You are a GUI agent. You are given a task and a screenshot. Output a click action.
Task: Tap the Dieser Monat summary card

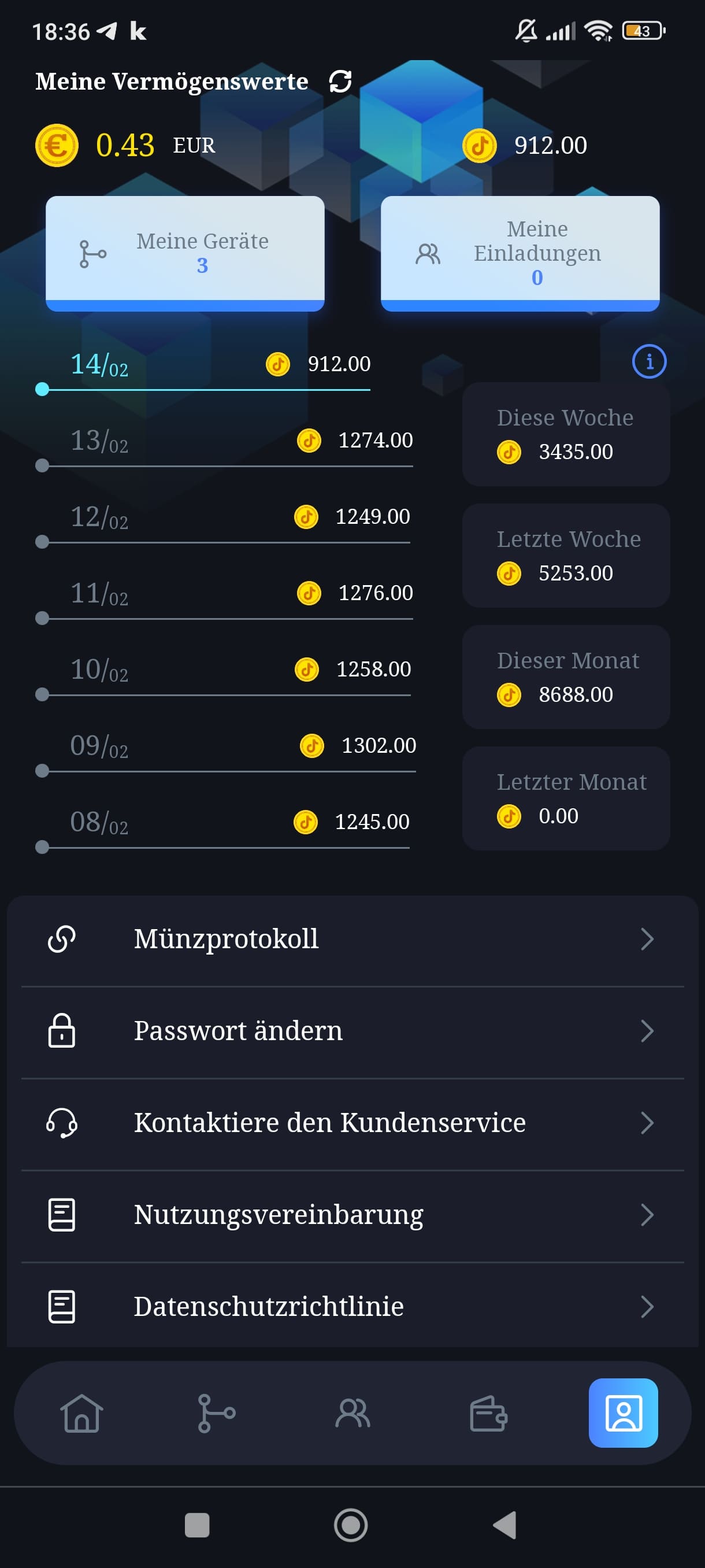click(566, 678)
